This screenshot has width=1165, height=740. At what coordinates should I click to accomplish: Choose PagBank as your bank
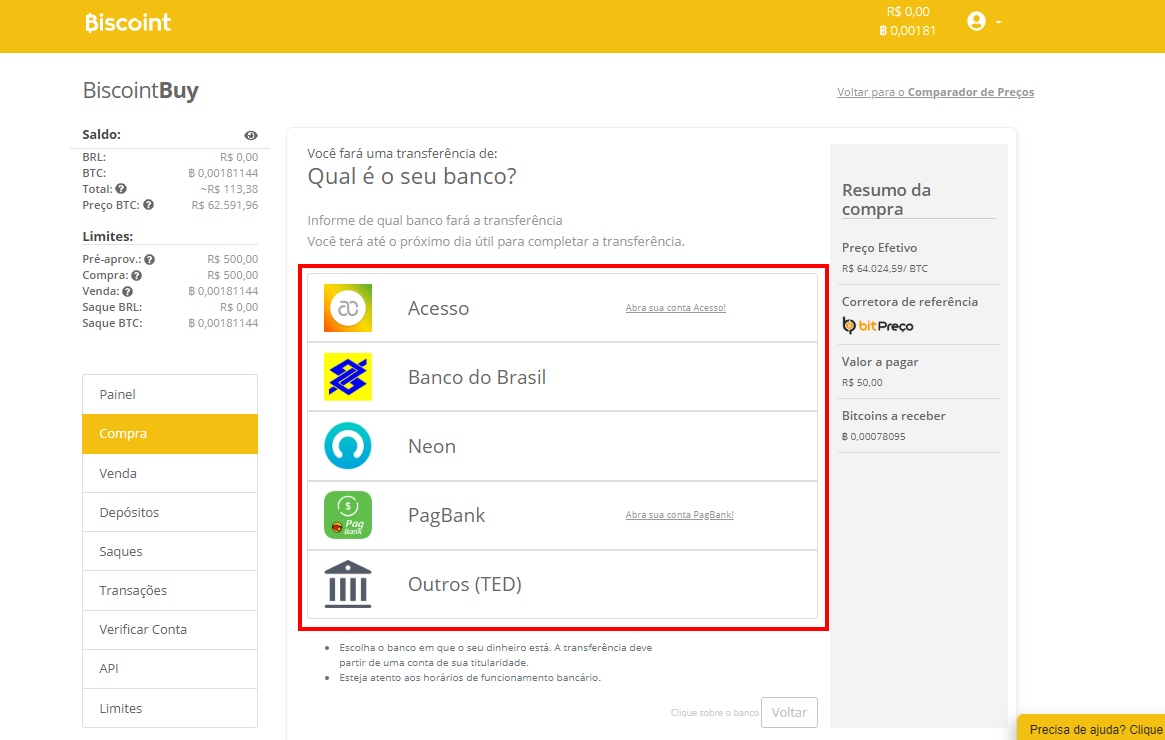(562, 515)
